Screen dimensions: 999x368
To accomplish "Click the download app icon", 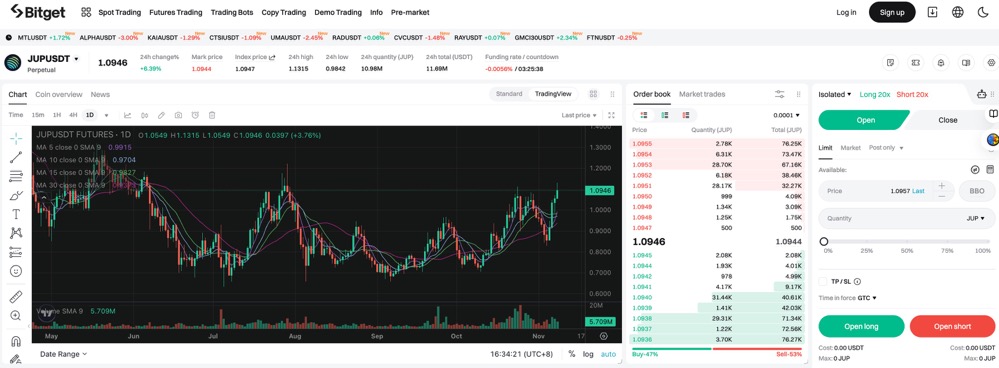I will 933,12.
